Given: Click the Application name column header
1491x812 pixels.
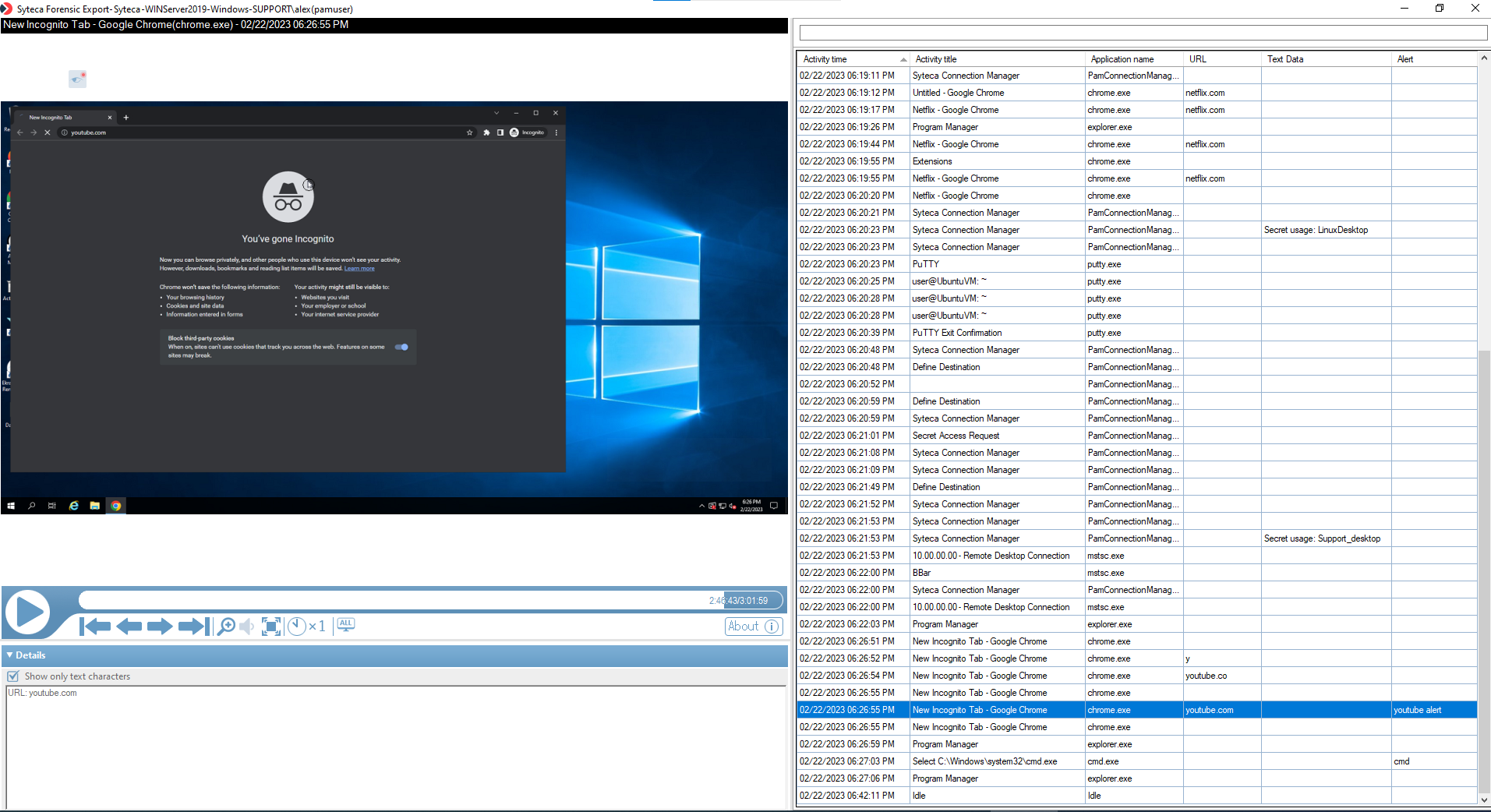Looking at the screenshot, I should [1132, 59].
